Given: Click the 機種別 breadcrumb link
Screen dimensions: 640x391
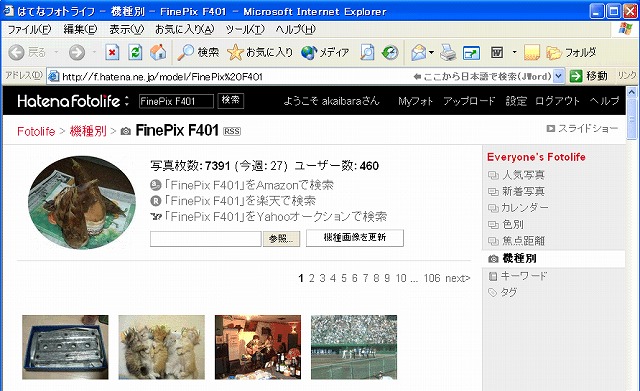Looking at the screenshot, I should (x=88, y=131).
